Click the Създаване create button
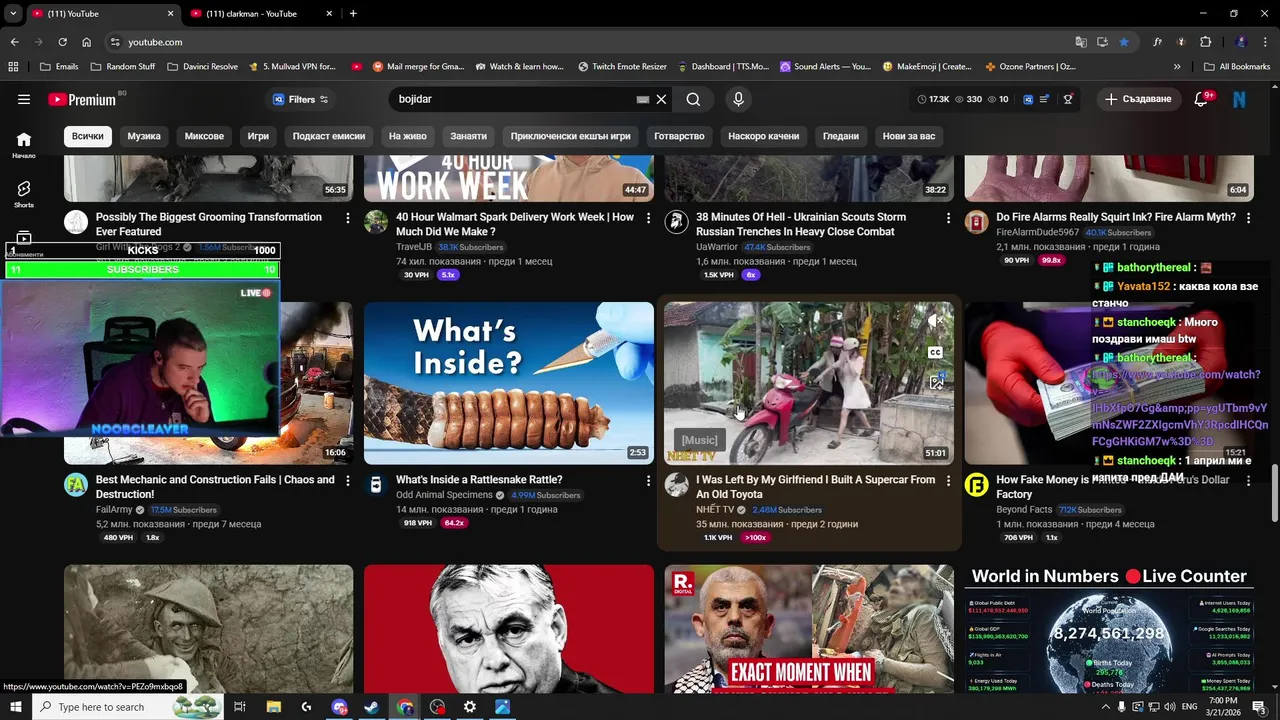The image size is (1280, 720). point(1137,99)
